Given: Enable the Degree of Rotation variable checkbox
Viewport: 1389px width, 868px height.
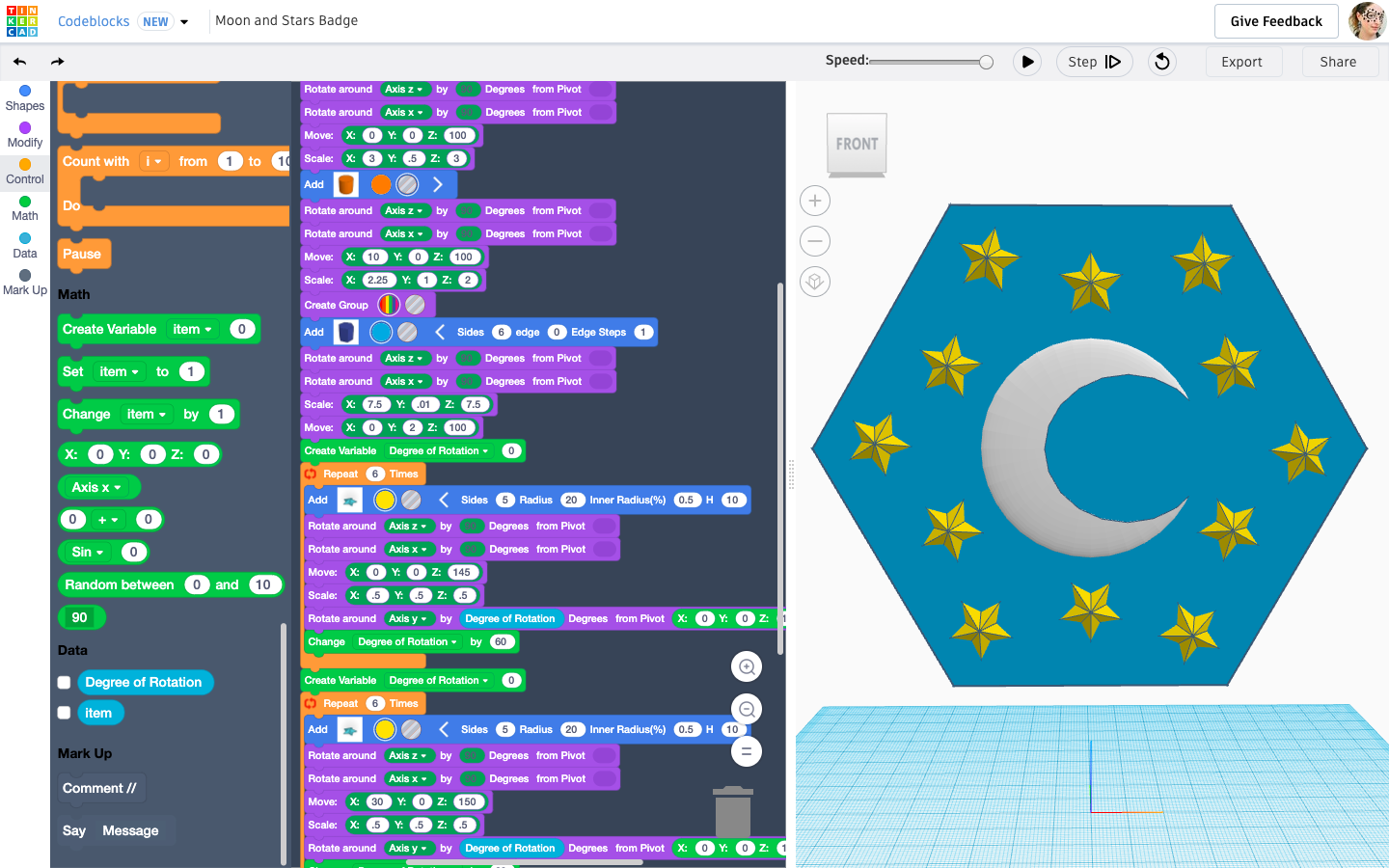Looking at the screenshot, I should [64, 682].
